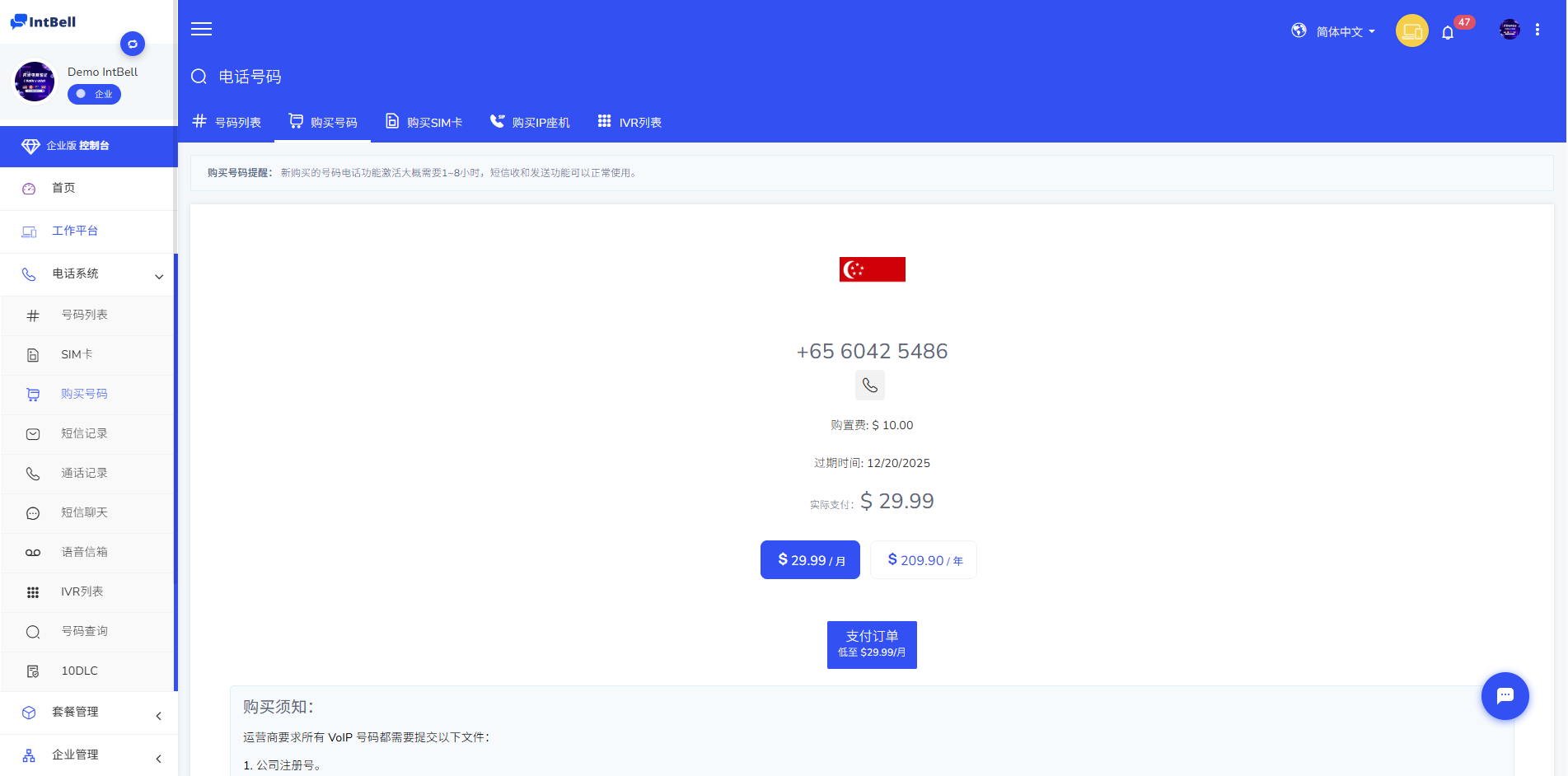Select the $29.99 monthly plan
This screenshot has width=1568, height=776.
(x=810, y=560)
